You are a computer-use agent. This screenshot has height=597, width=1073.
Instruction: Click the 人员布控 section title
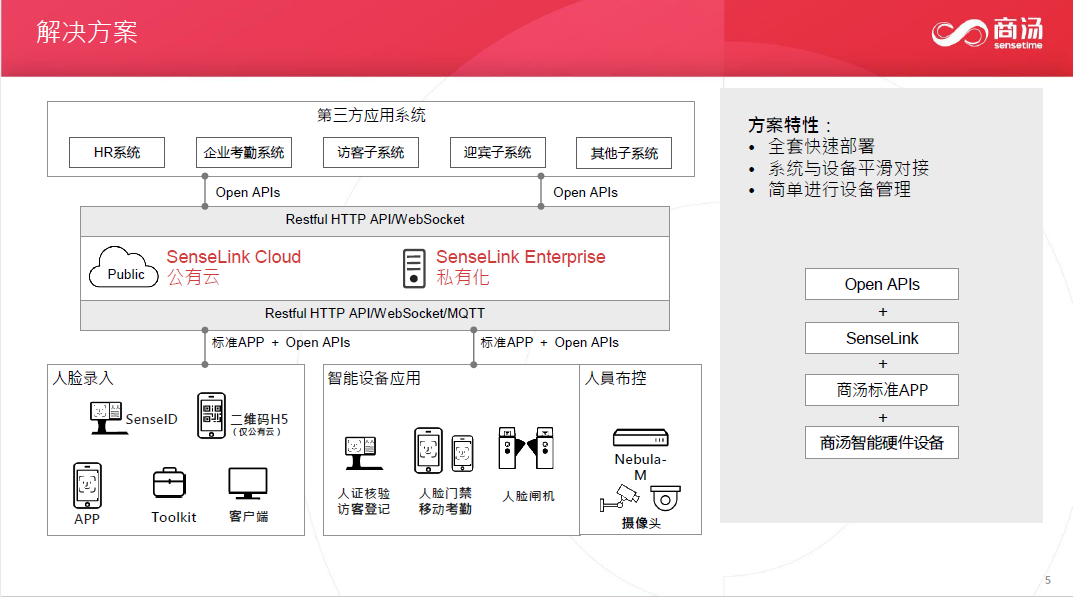tap(616, 378)
